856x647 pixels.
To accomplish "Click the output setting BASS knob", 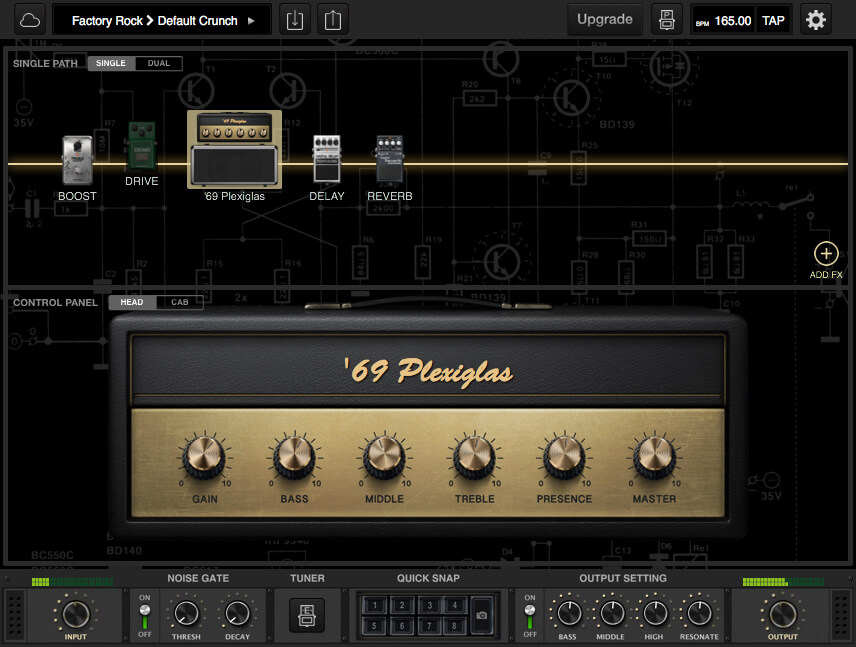I will tap(568, 613).
